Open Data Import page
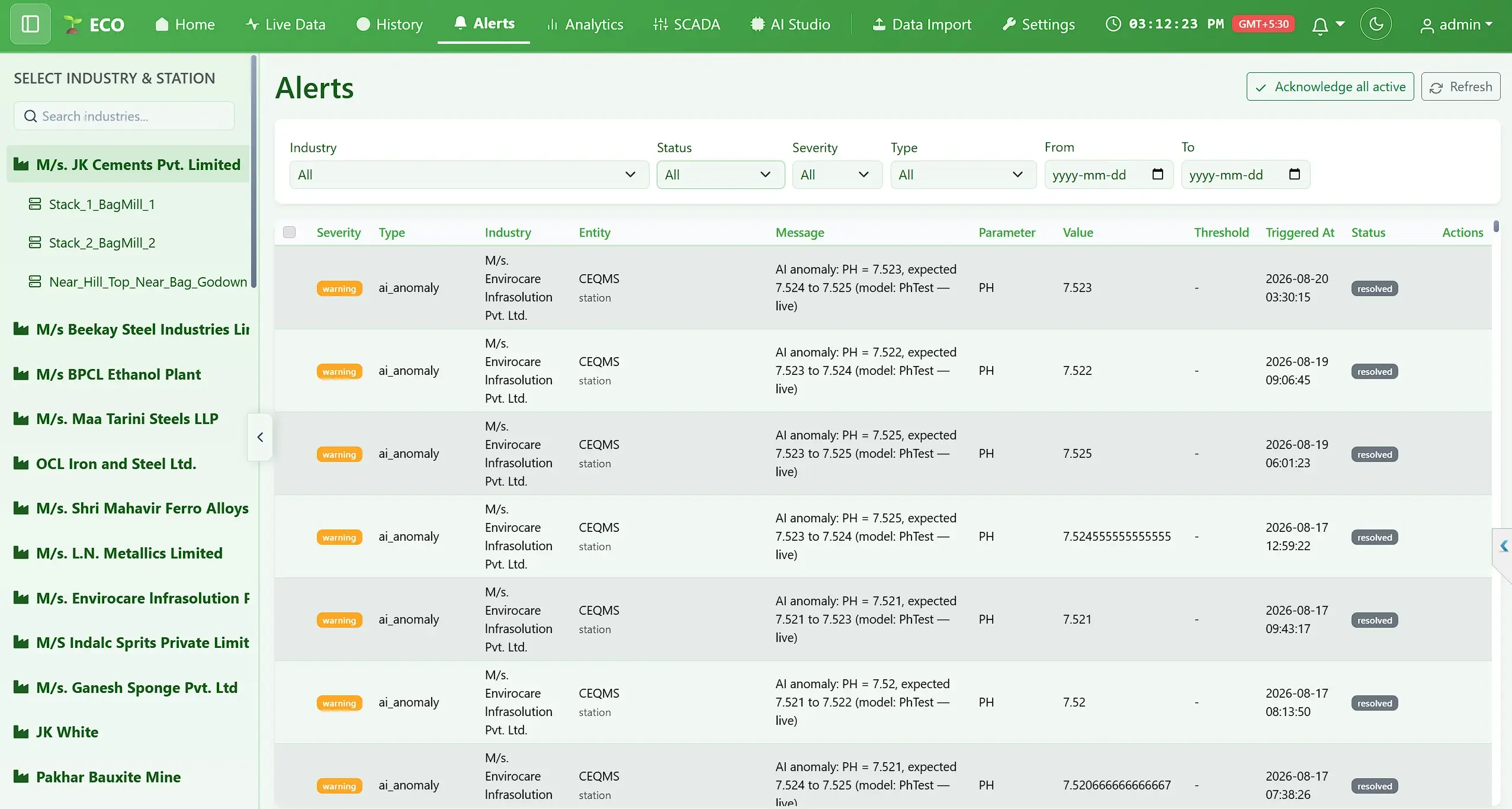 922,24
